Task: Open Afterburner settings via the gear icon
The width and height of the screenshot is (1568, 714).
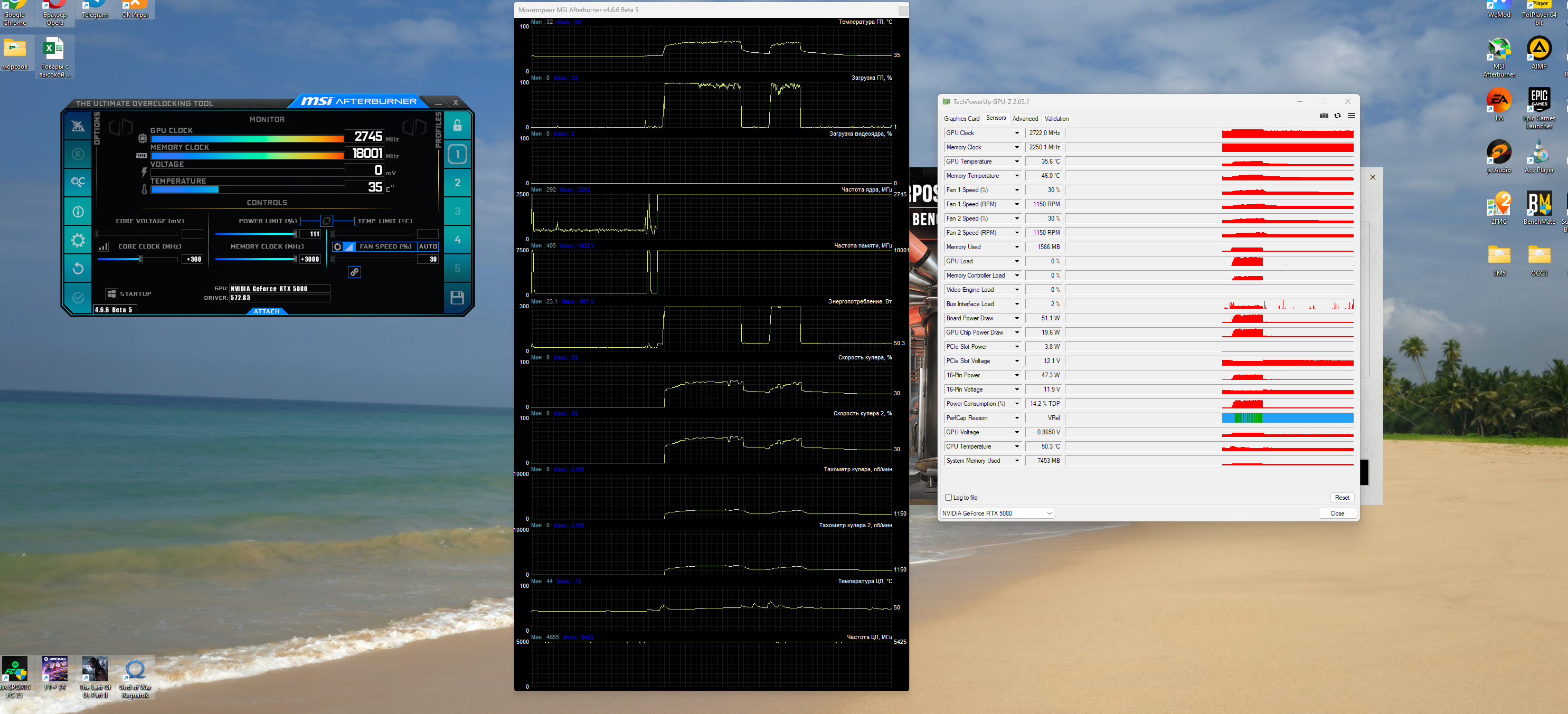Action: coord(78,240)
